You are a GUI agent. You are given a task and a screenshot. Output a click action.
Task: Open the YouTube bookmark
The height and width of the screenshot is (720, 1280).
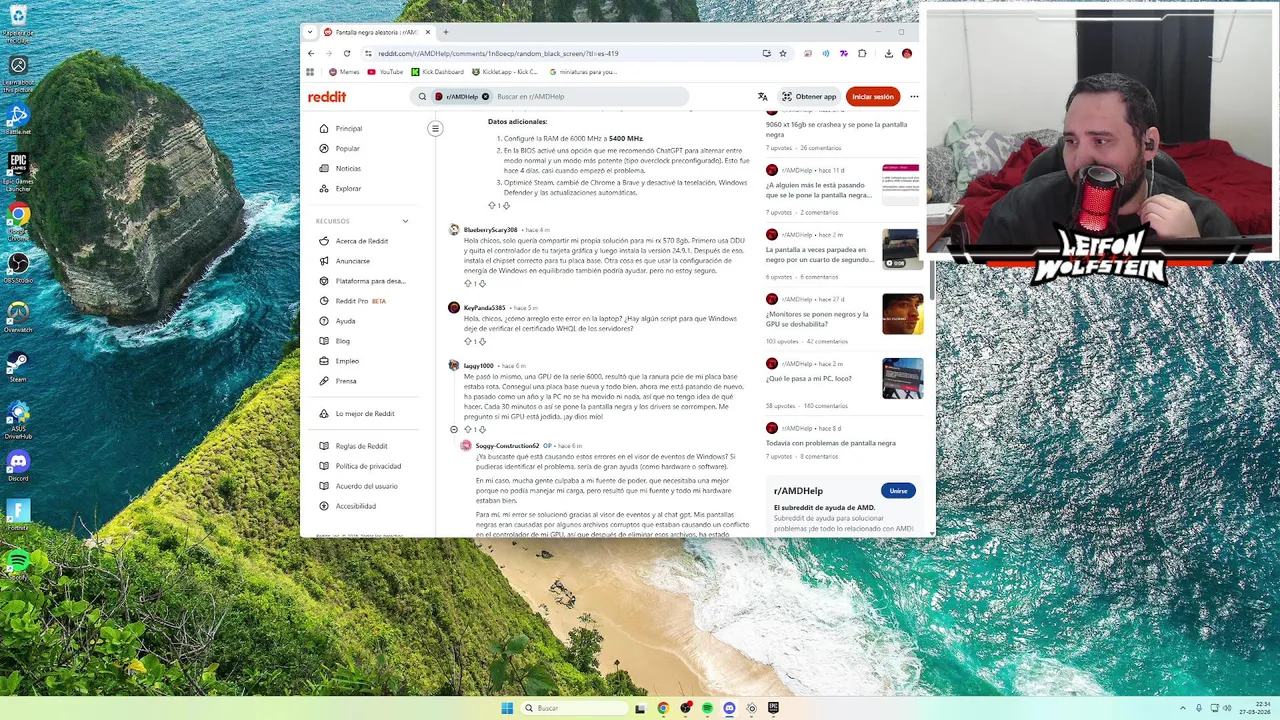(x=385, y=72)
